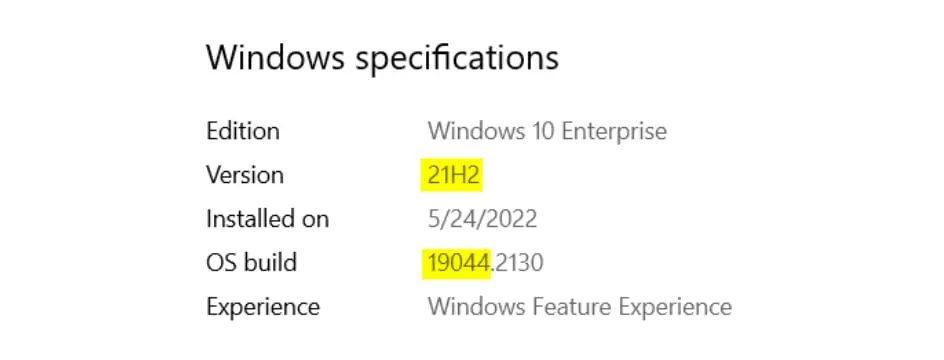Click the OS build label
The height and width of the screenshot is (360, 944).
coord(251,262)
